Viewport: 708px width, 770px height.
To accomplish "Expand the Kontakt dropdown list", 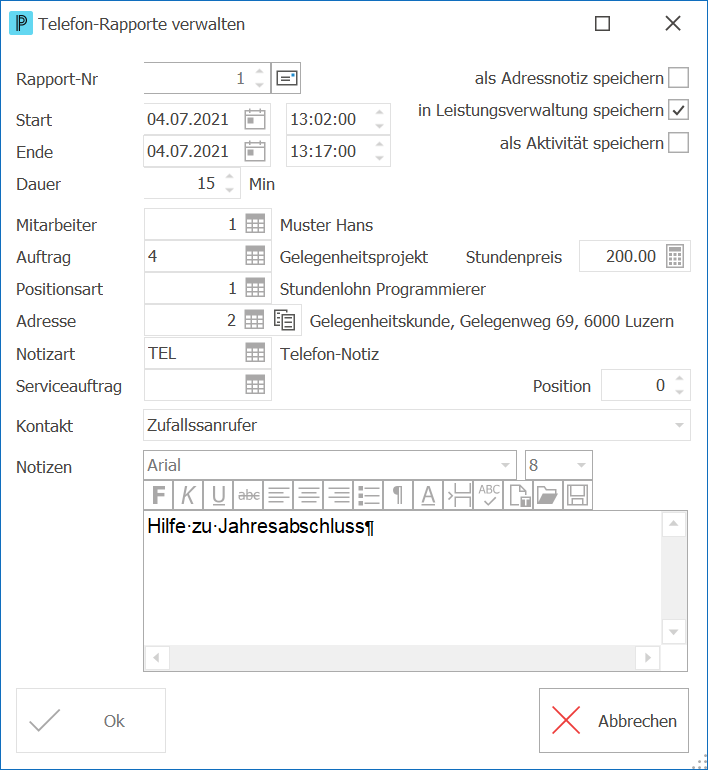I will (x=679, y=425).
